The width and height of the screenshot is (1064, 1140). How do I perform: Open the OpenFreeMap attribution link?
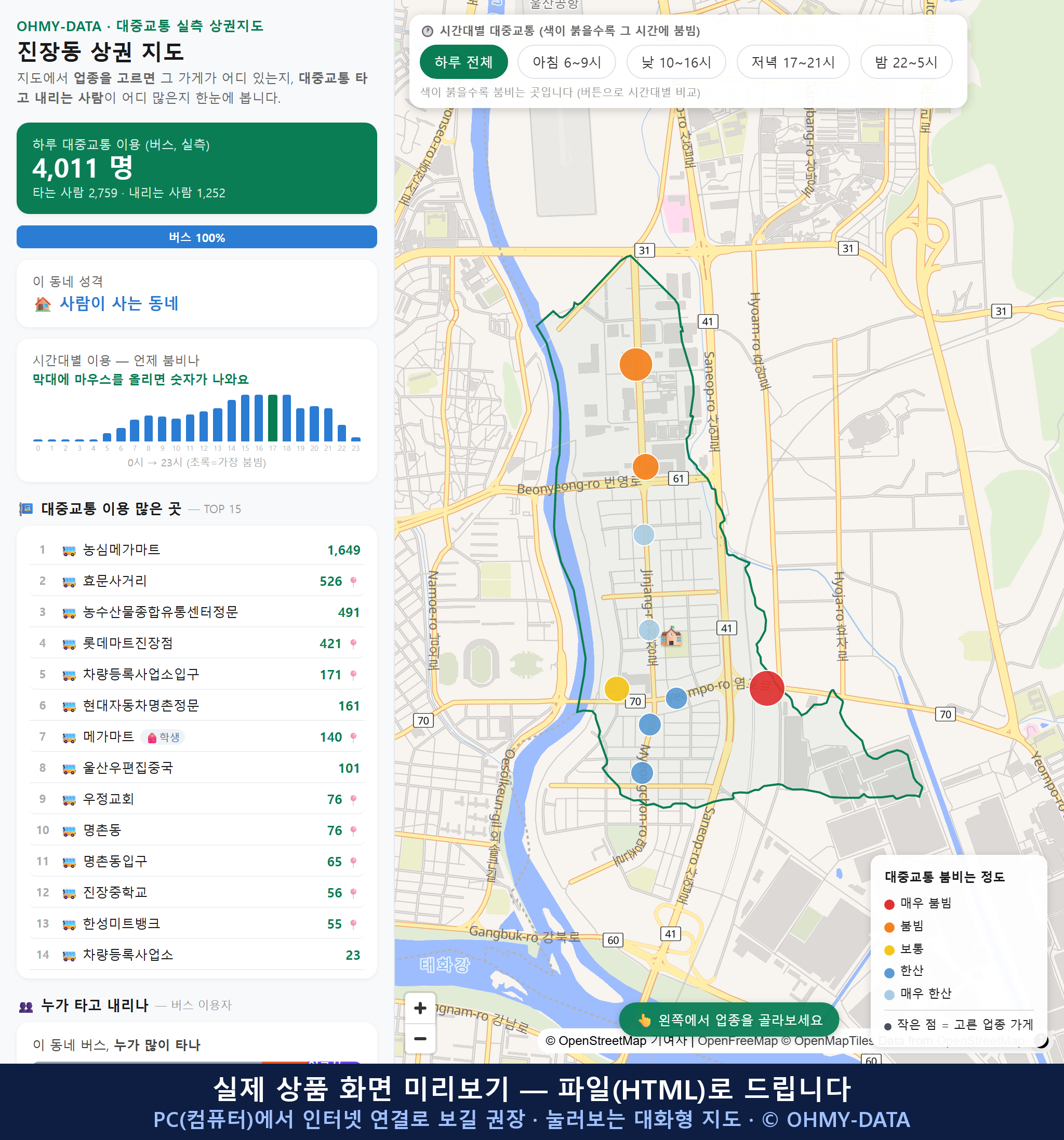(738, 1041)
